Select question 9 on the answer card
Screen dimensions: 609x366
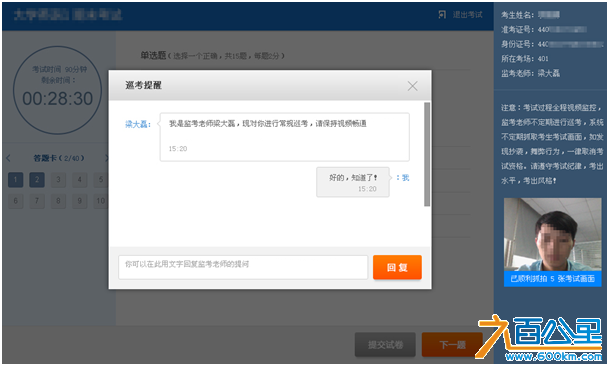coord(80,201)
